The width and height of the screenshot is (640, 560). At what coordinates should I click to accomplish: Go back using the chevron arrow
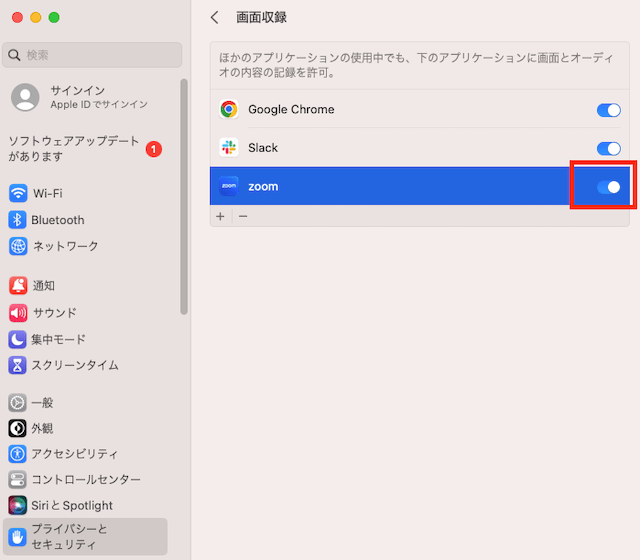(x=215, y=18)
